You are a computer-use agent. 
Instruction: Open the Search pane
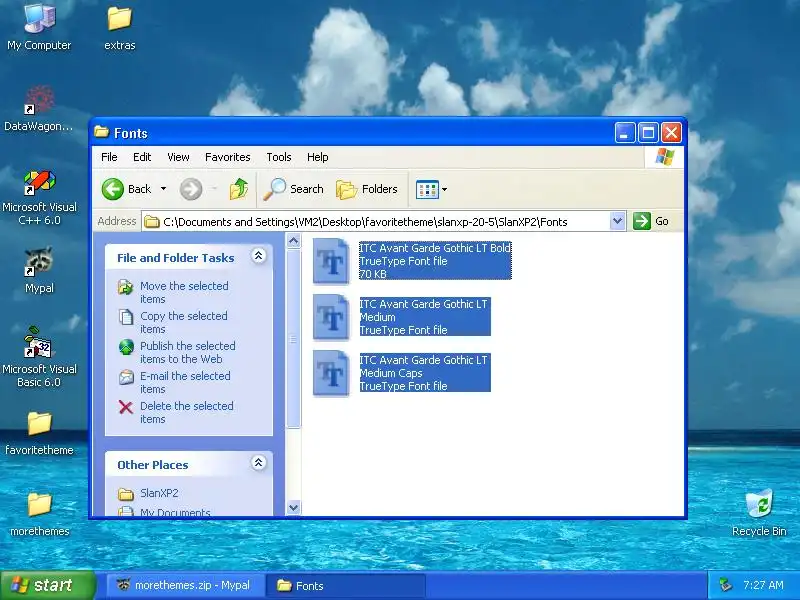(x=293, y=189)
